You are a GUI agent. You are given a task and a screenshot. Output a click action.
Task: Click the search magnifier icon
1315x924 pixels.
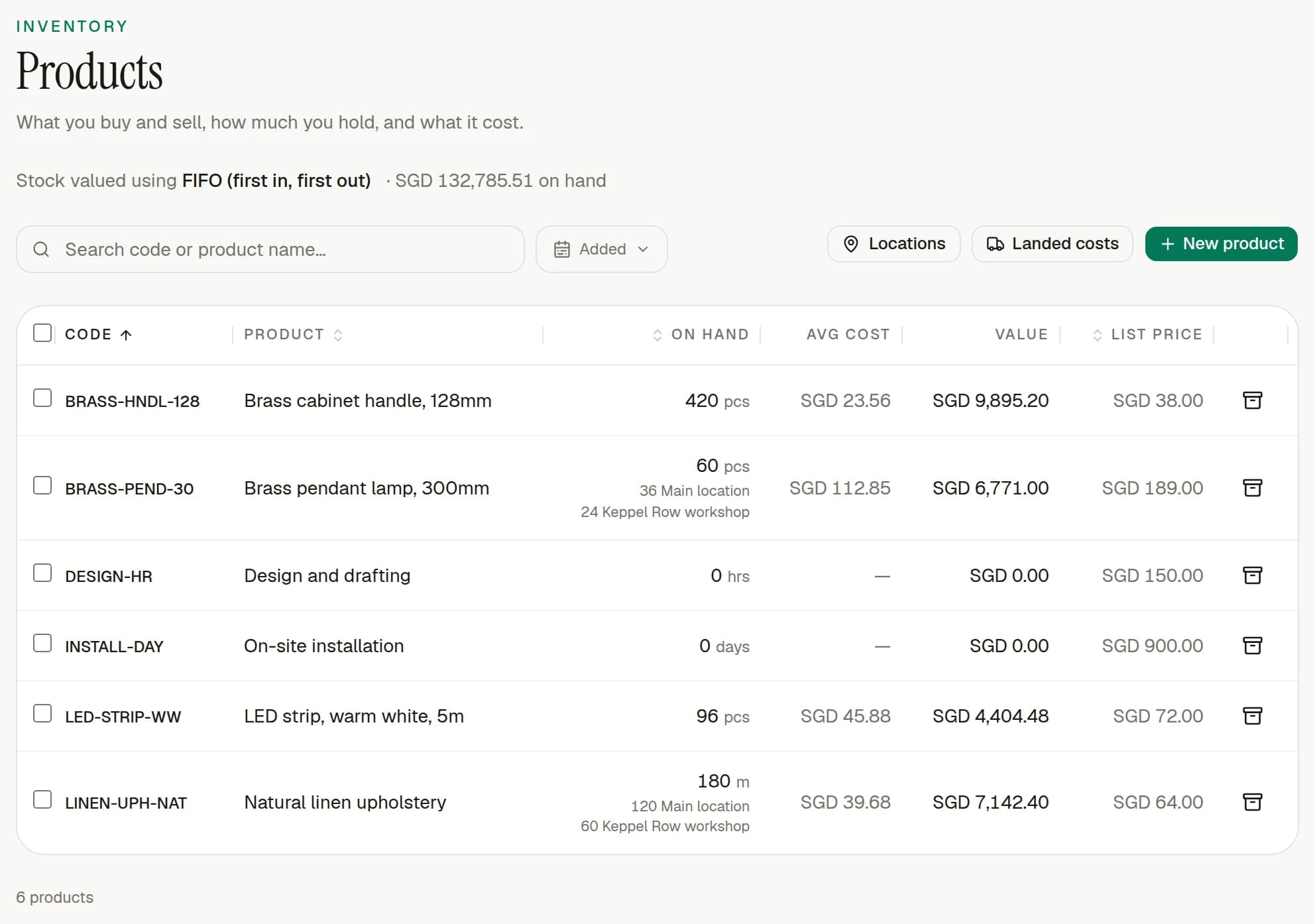41,249
